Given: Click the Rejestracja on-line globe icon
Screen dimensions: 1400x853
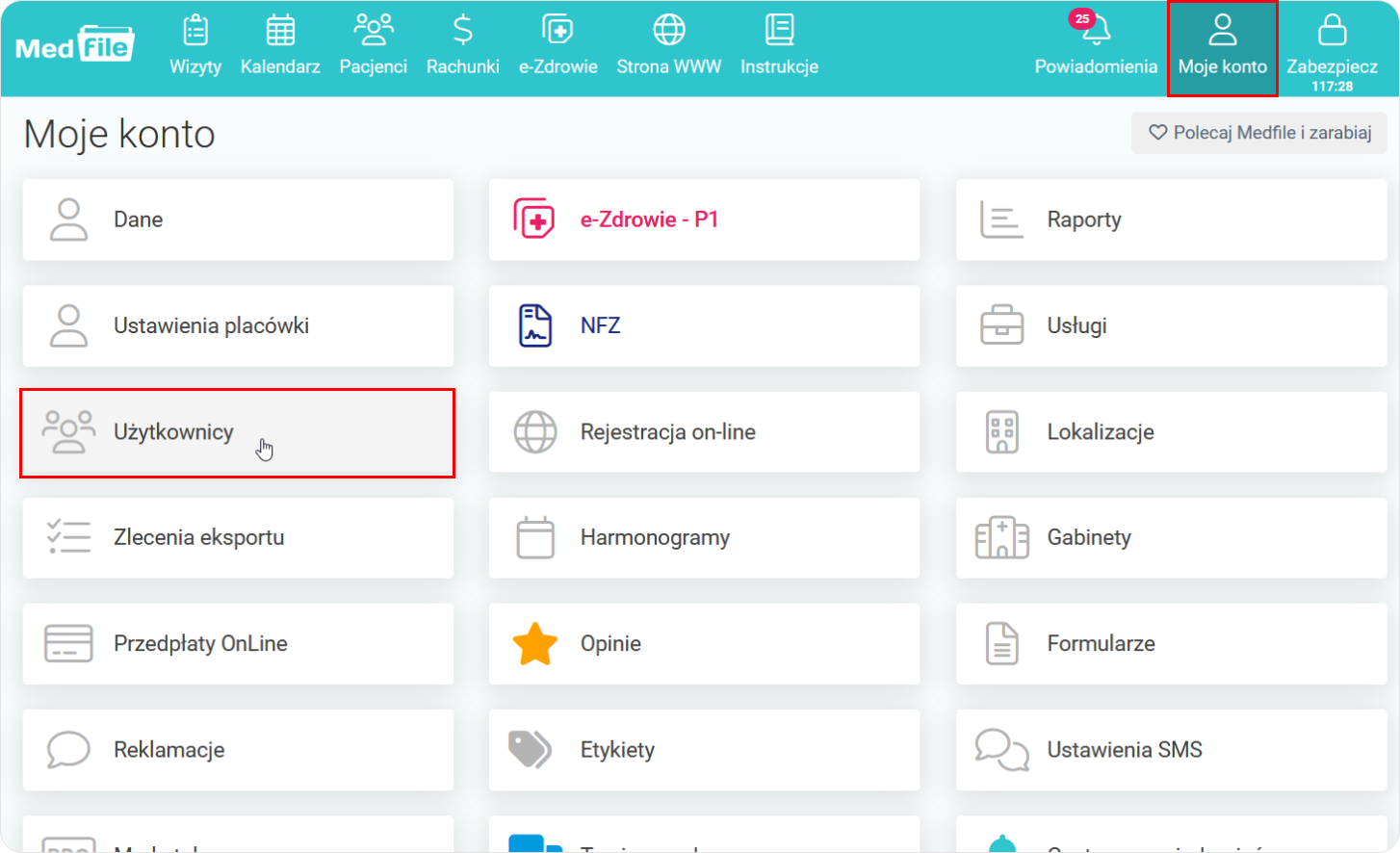Looking at the screenshot, I should pyautogui.click(x=535, y=431).
